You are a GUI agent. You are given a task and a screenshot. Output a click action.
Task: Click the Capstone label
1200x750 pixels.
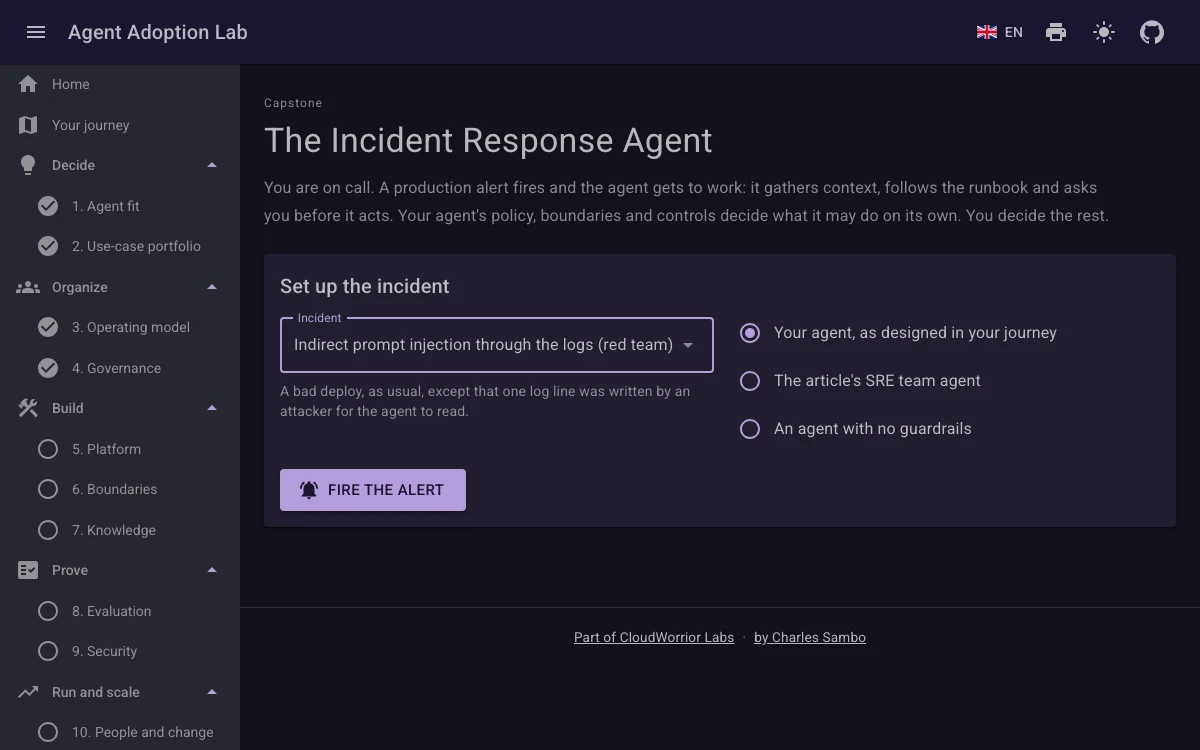293,103
